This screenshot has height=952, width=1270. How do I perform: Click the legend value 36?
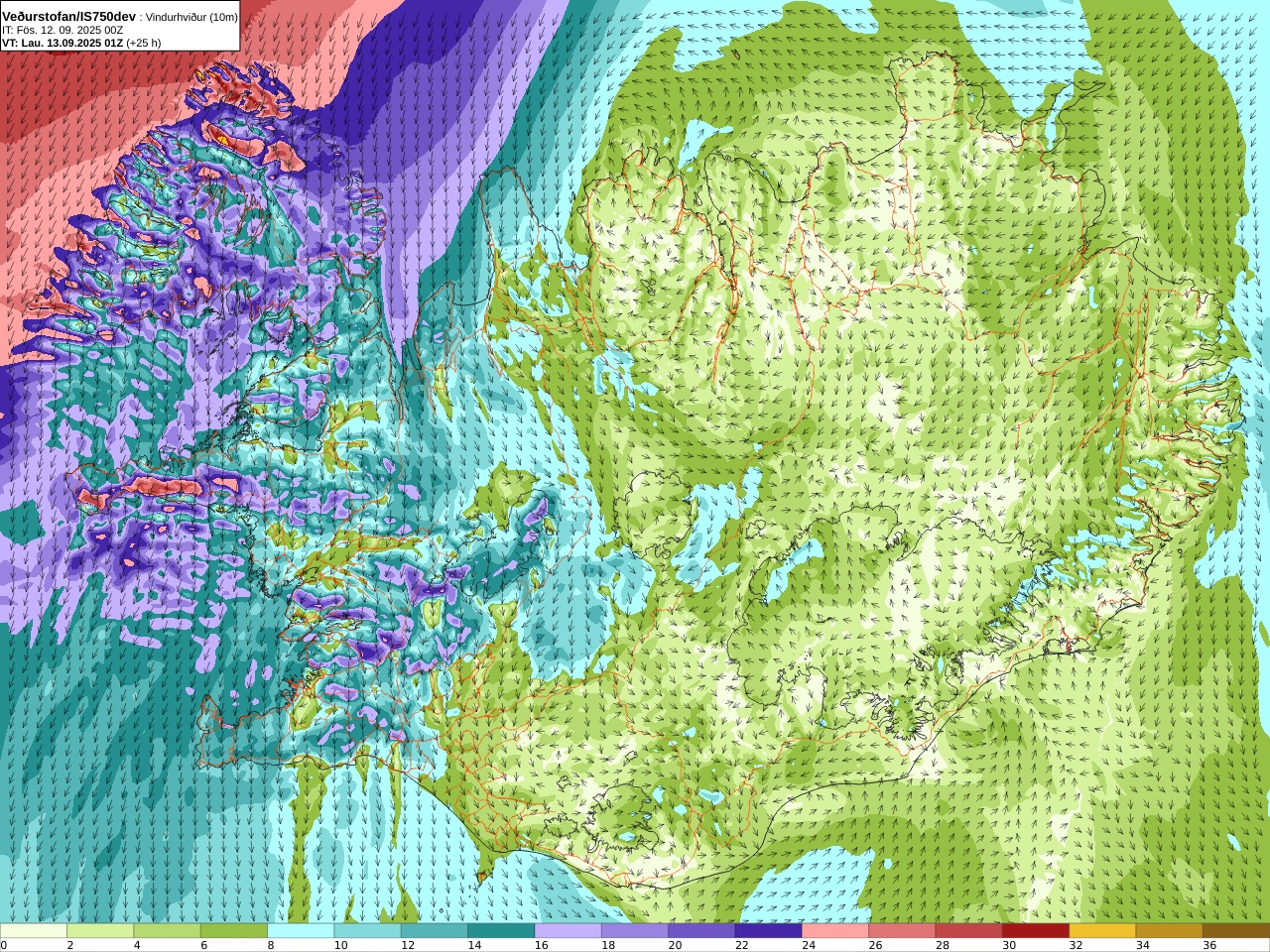tap(1209, 945)
